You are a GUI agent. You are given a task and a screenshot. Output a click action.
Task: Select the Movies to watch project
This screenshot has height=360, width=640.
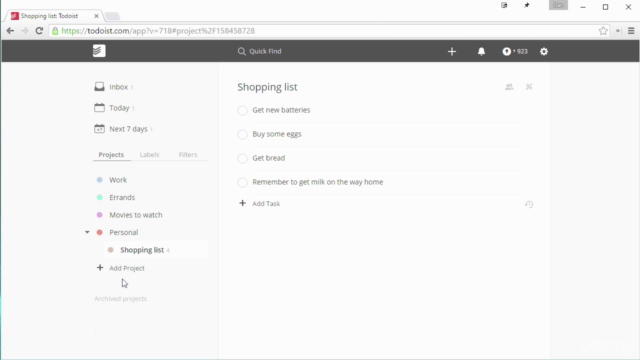point(136,215)
